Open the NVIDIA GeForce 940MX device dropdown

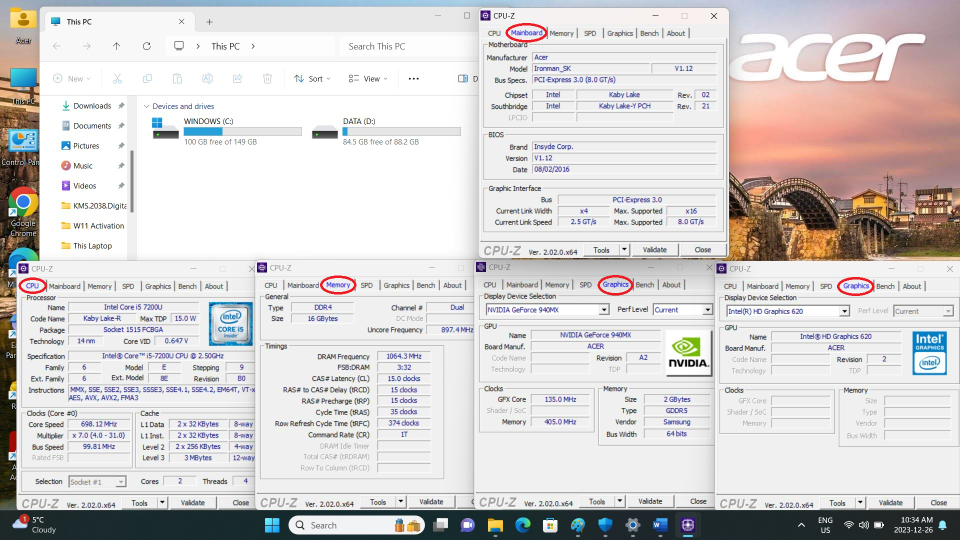pos(604,310)
